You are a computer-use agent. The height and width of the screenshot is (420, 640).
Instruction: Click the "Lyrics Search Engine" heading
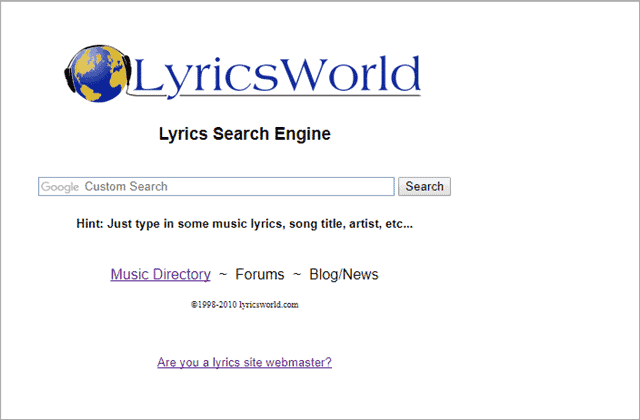click(244, 134)
